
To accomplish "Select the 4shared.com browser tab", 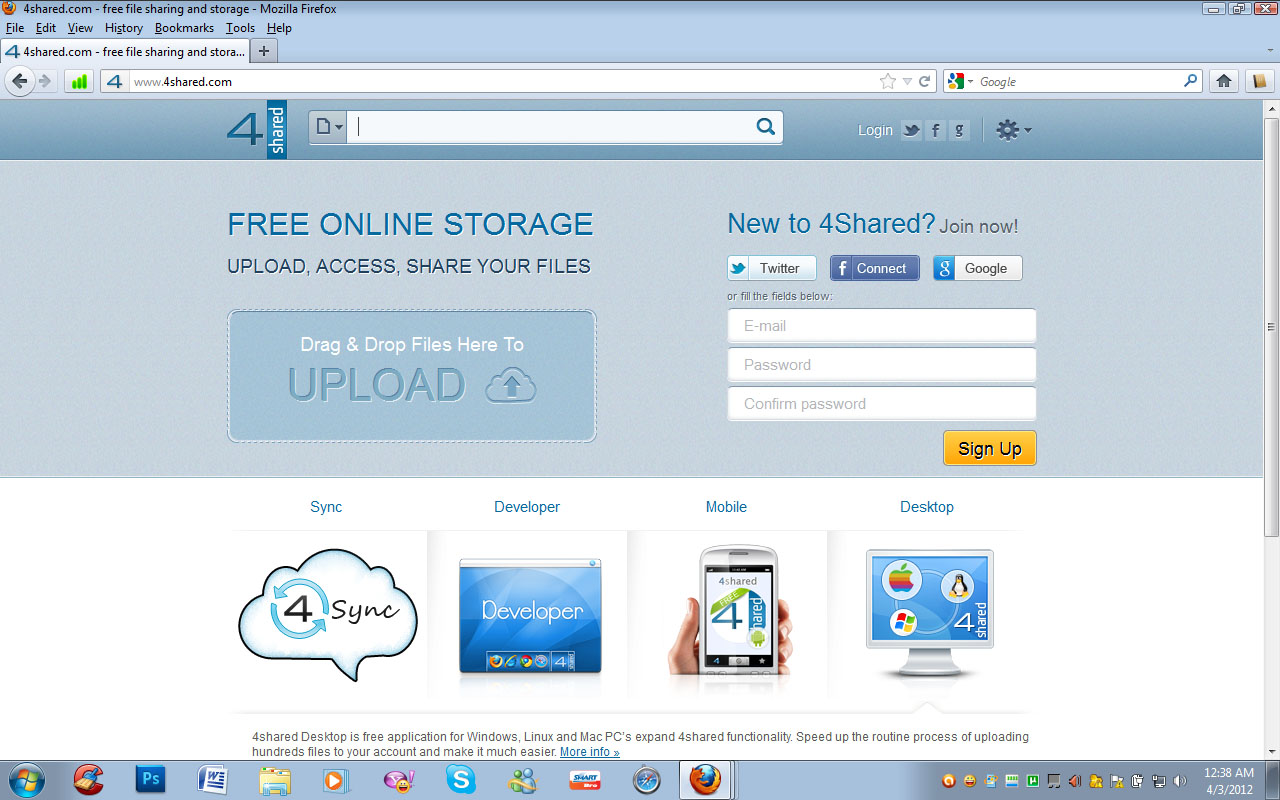I will (125, 51).
